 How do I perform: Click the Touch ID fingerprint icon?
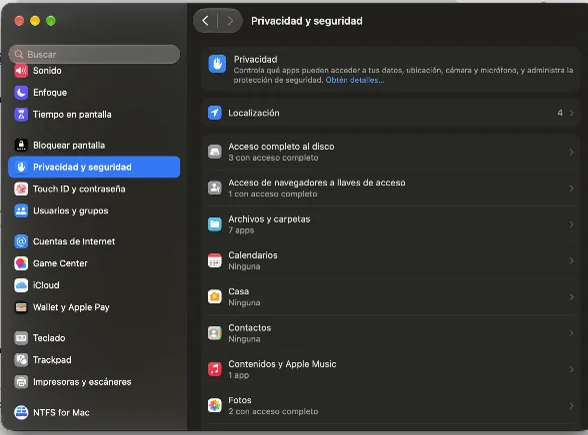click(21, 189)
